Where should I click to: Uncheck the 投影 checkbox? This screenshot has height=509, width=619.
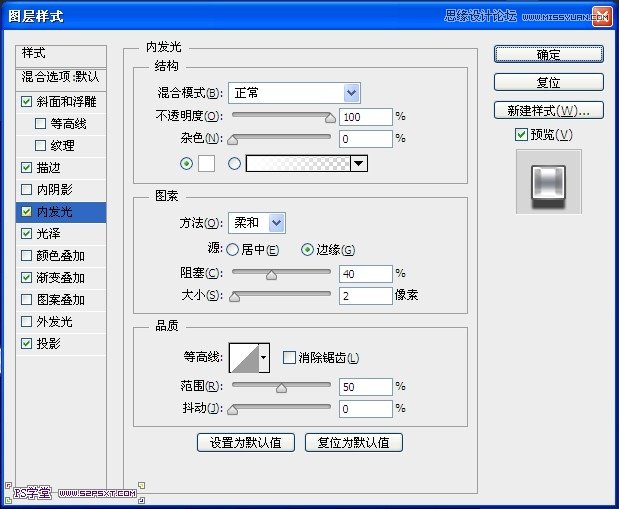coord(26,344)
